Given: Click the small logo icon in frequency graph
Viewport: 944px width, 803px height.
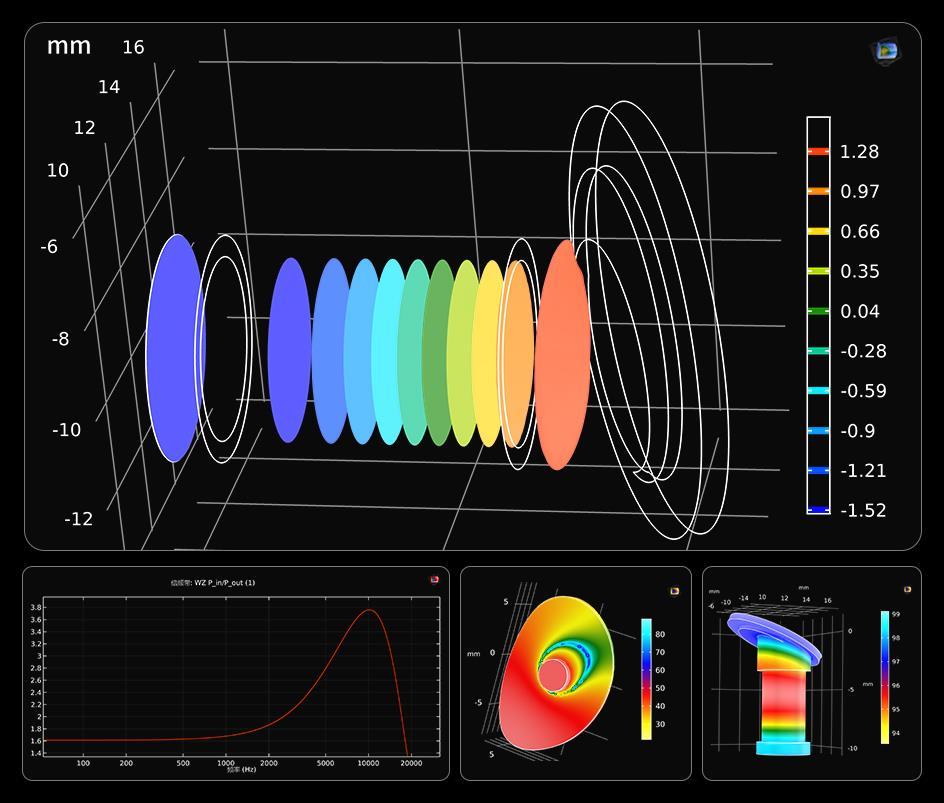Looking at the screenshot, I should pos(434,579).
